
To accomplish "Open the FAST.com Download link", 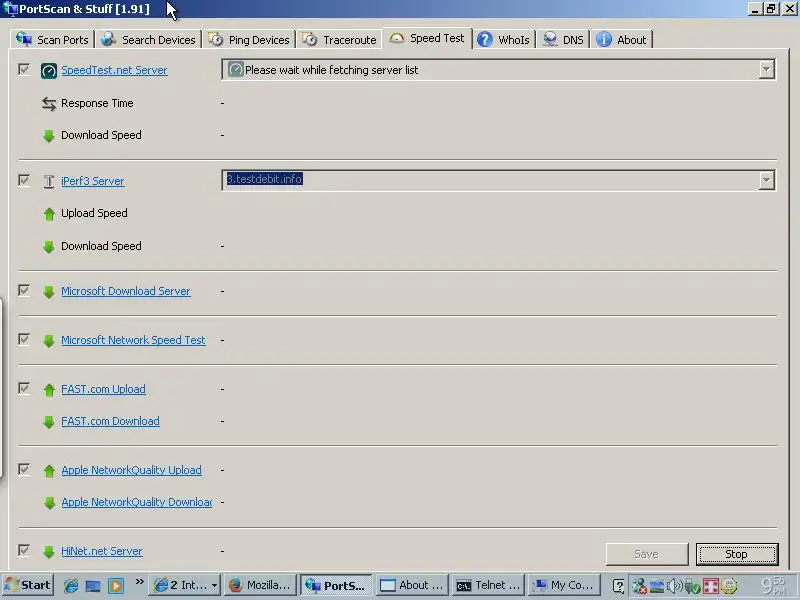I will point(110,421).
